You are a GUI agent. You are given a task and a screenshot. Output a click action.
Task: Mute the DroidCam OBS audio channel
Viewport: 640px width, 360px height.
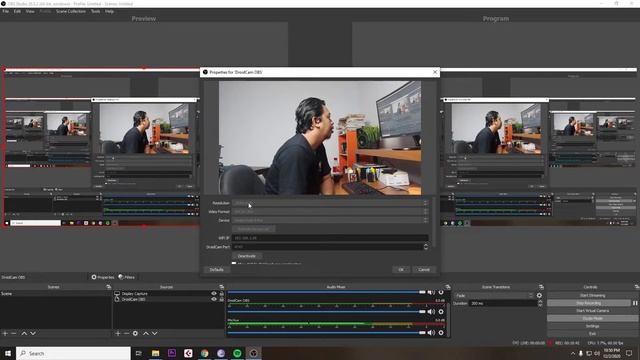pos(431,312)
